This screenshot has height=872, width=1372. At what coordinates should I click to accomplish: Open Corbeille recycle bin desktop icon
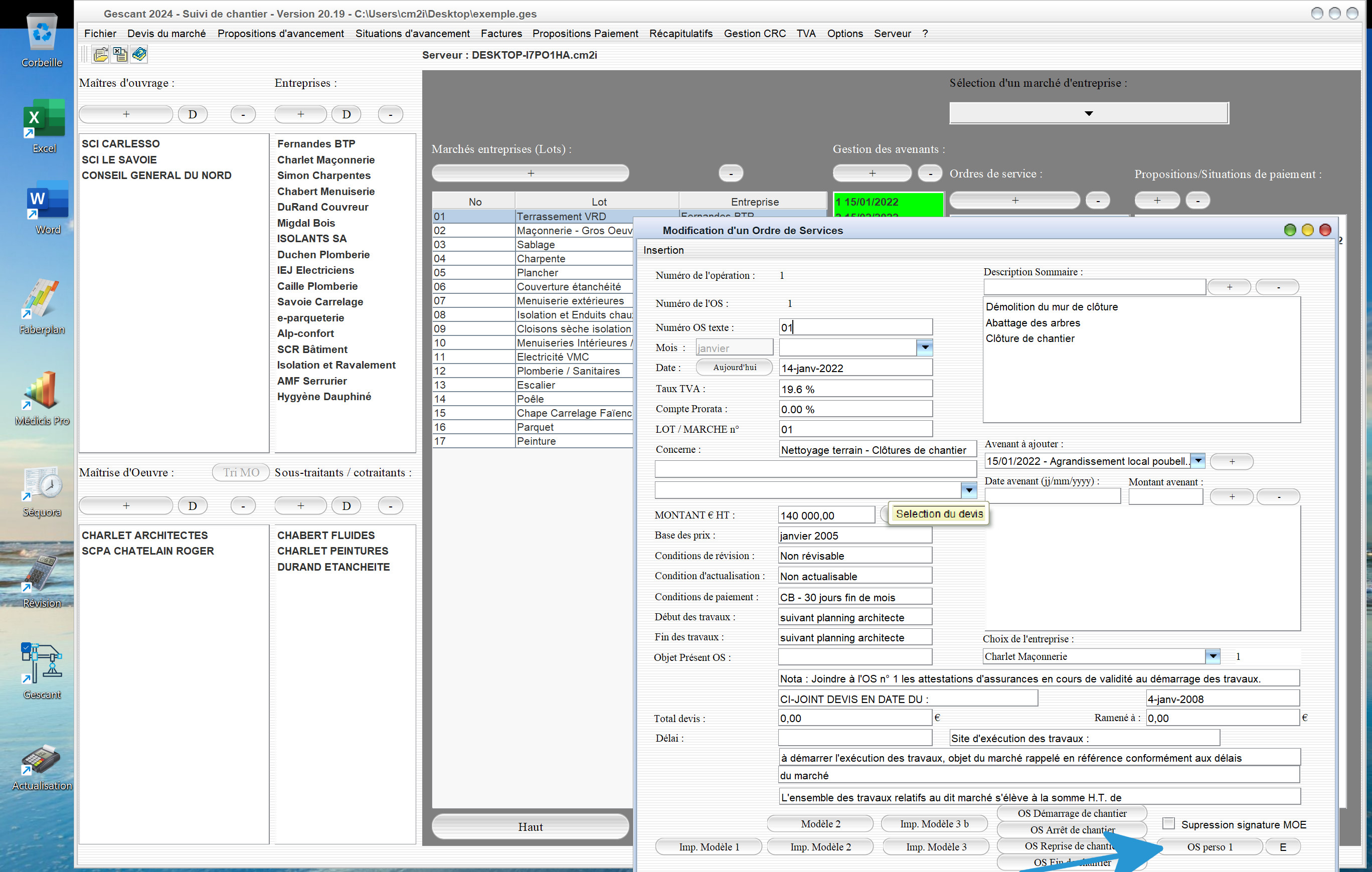42,40
